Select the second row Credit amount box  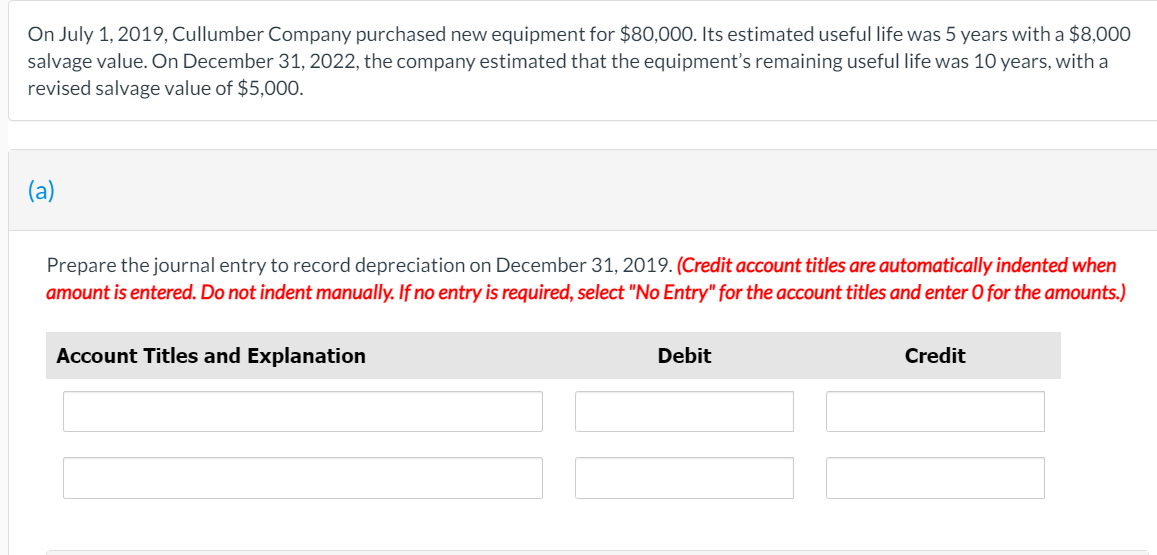[935, 478]
